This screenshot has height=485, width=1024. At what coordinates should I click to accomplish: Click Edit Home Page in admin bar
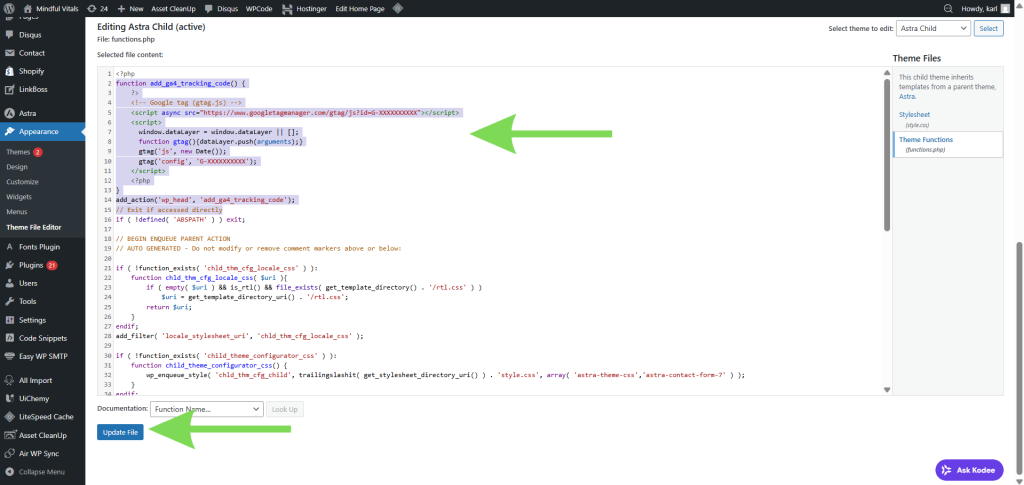tap(360, 8)
